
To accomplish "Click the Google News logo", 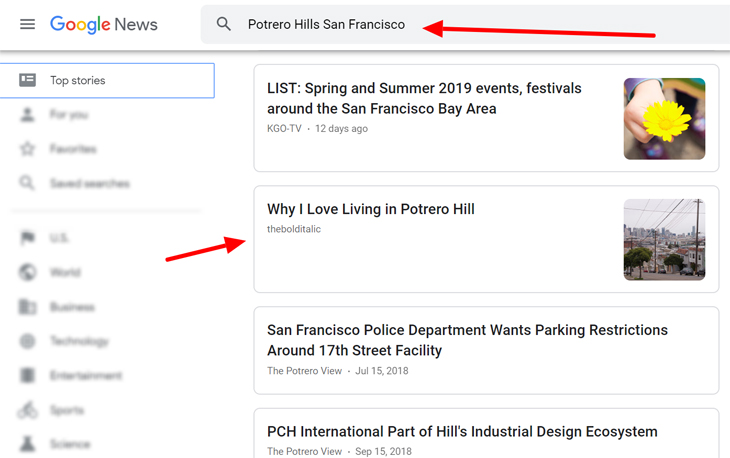I will point(104,24).
